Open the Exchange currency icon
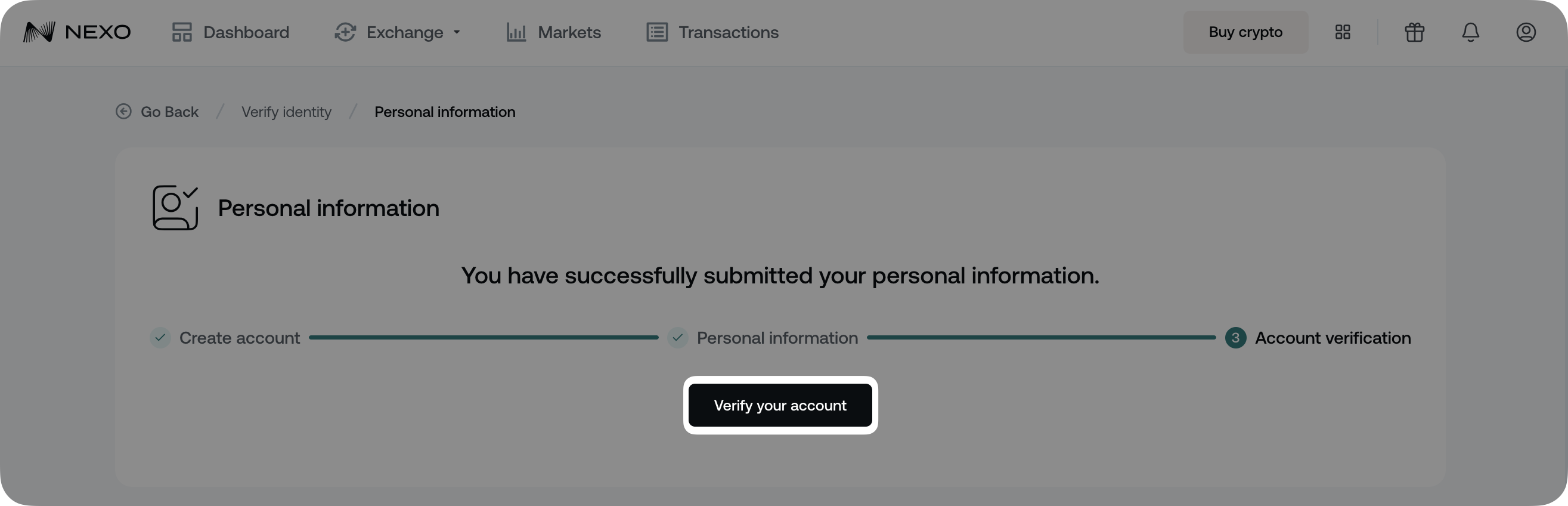 345,32
